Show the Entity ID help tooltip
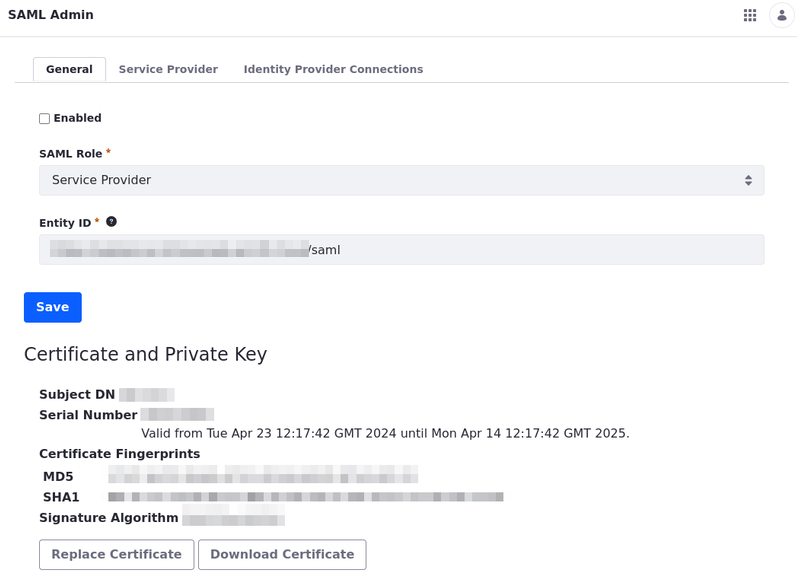 [x=111, y=222]
